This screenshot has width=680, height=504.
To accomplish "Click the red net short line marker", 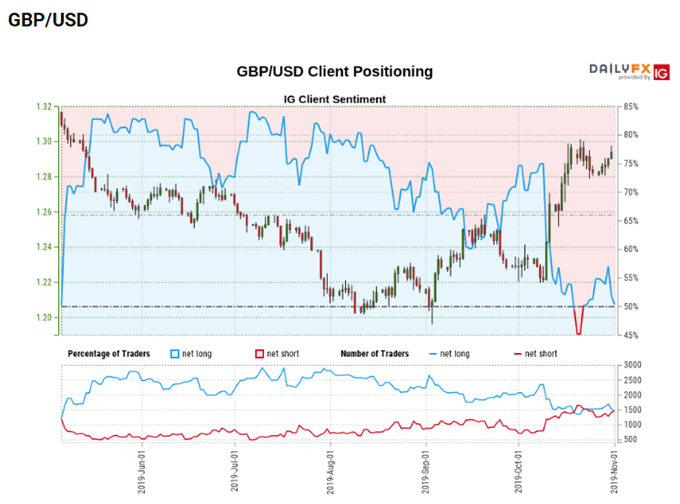I will point(517,354).
